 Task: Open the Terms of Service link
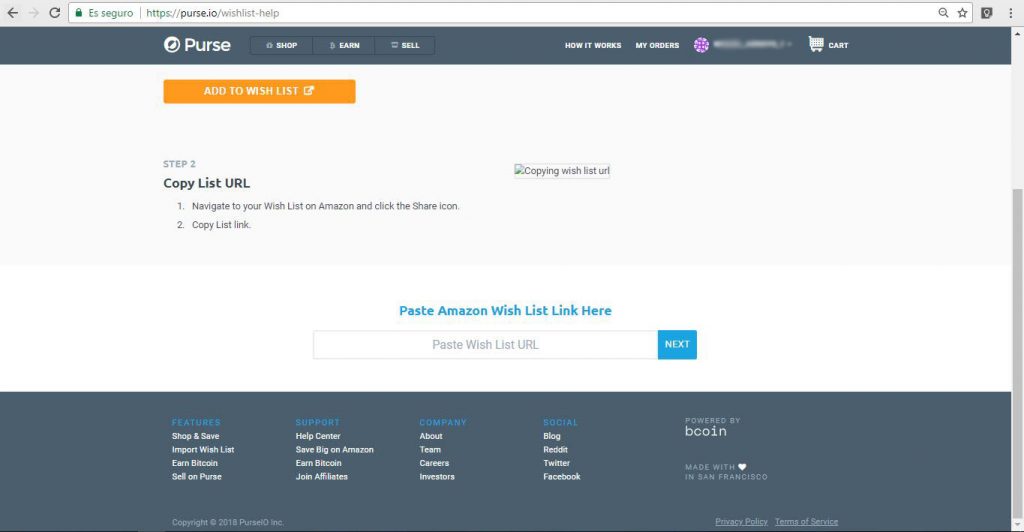click(x=806, y=522)
